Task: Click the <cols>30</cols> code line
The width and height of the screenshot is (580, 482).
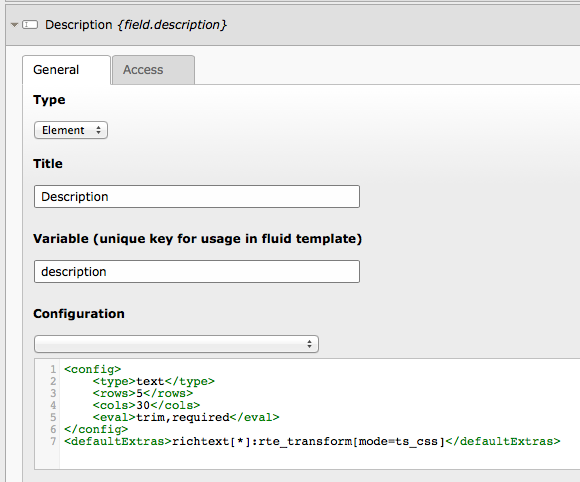Action: tap(146, 405)
